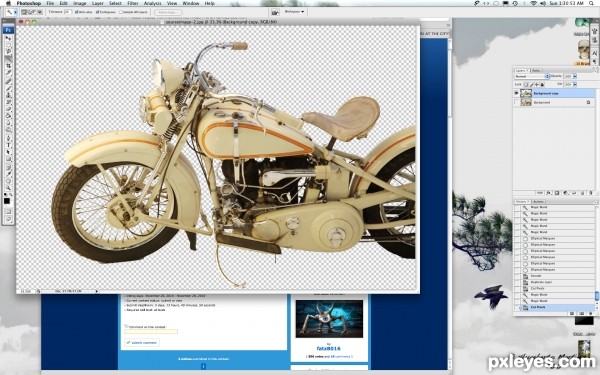Click the Go to Bridge icon
This screenshot has height=375, width=600.
tap(275, 12)
